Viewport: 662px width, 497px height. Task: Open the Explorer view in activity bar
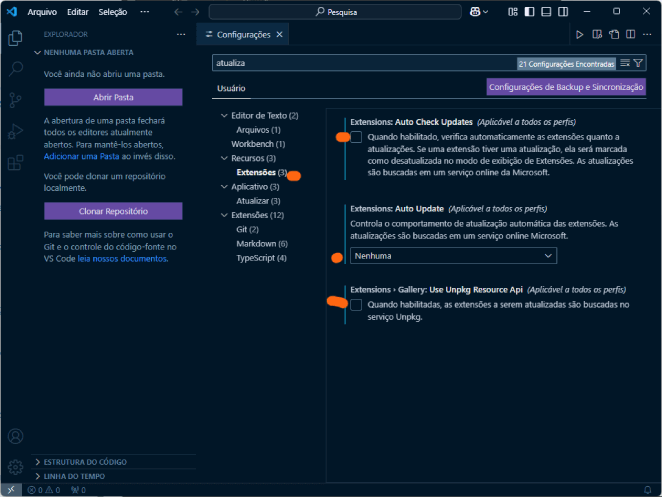point(15,38)
